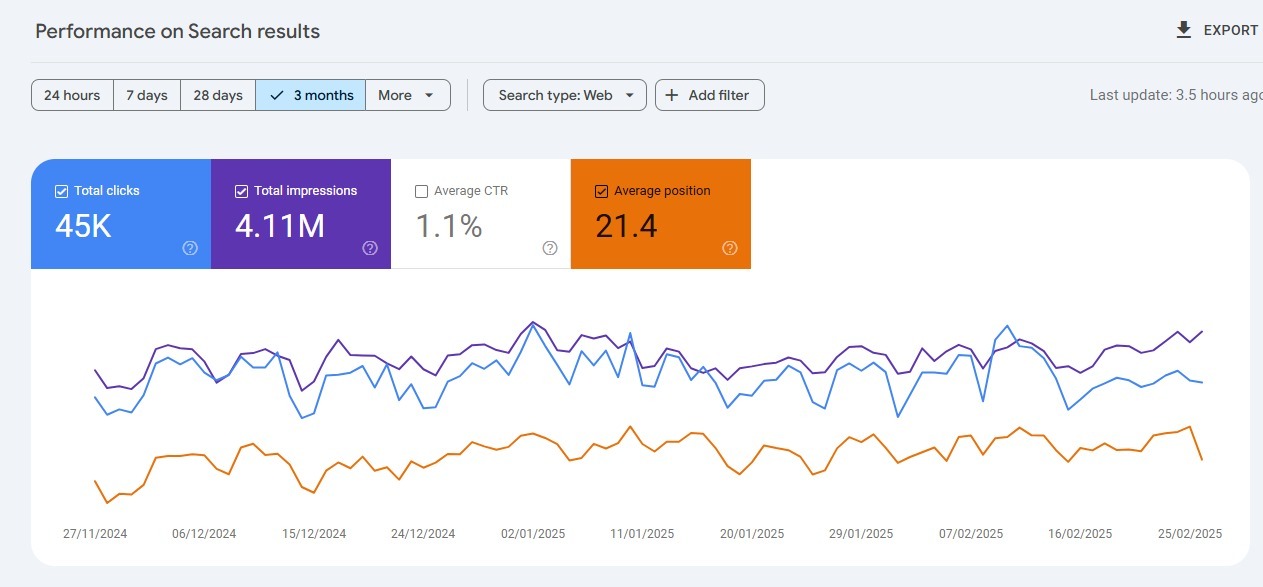
Task: Open the Search type: Web dropdown
Action: pyautogui.click(x=565, y=95)
